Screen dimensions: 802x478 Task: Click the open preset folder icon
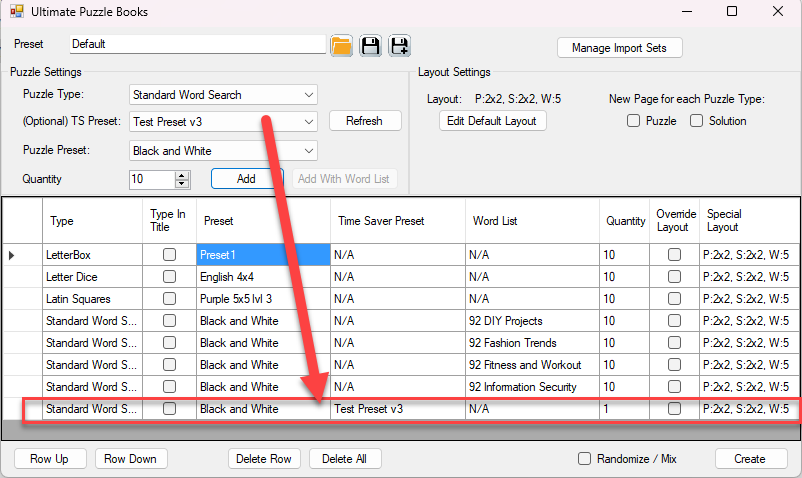point(342,45)
